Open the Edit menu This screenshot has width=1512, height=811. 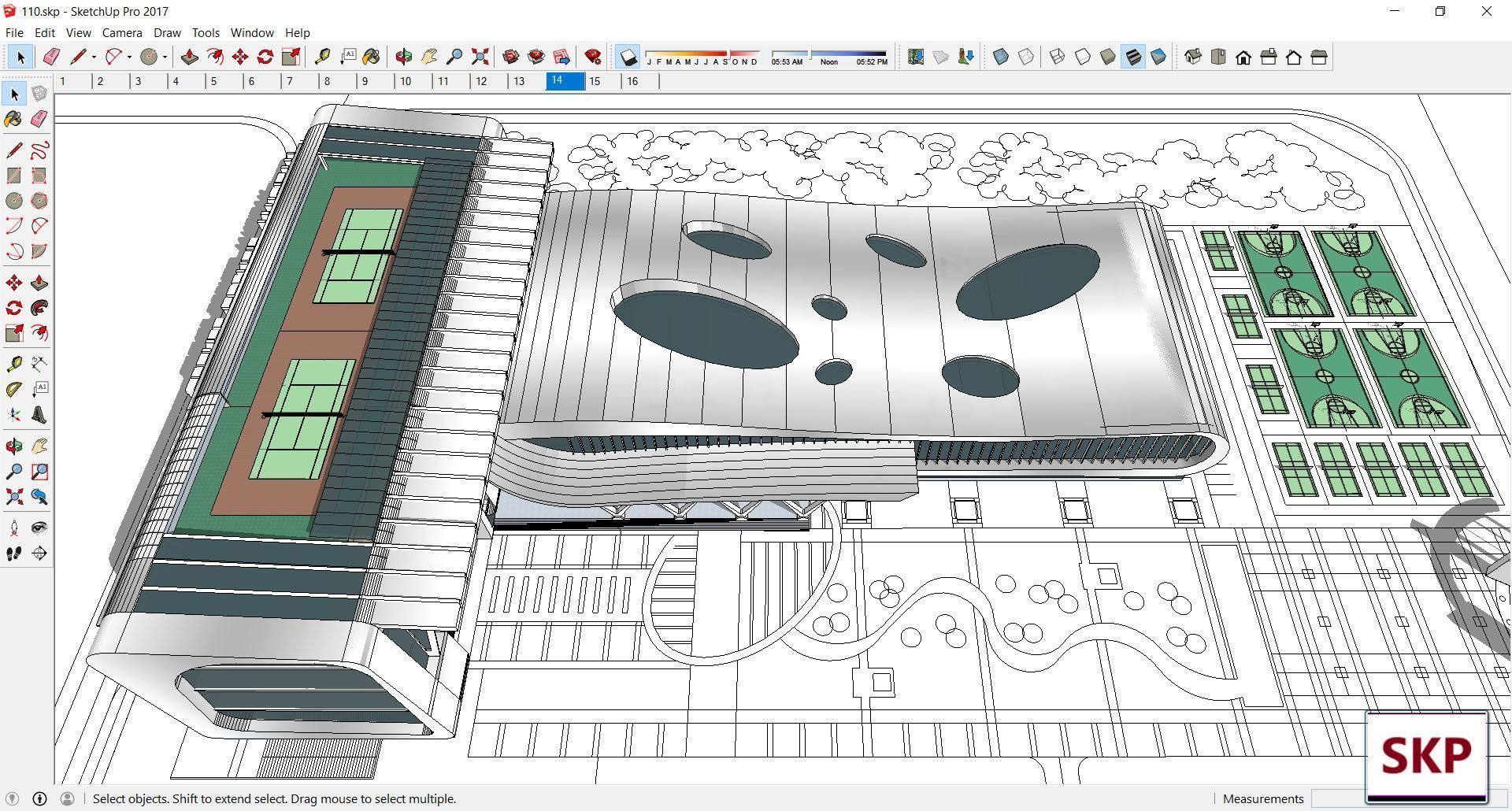pos(45,32)
